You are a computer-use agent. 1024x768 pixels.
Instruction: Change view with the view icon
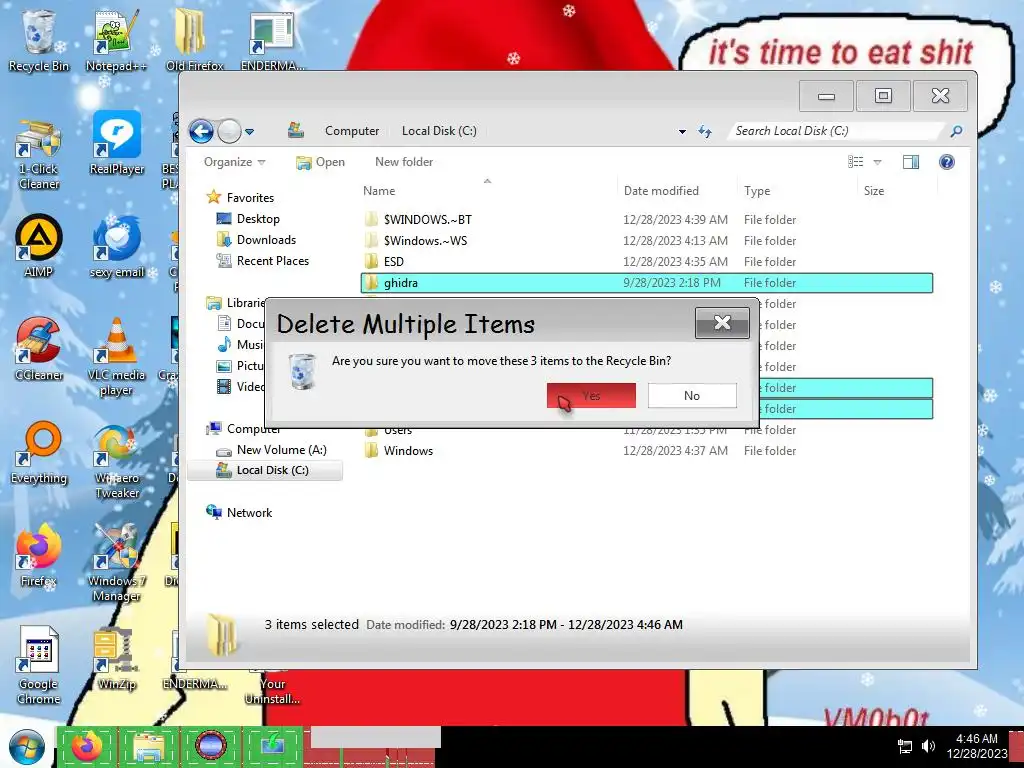(x=856, y=162)
